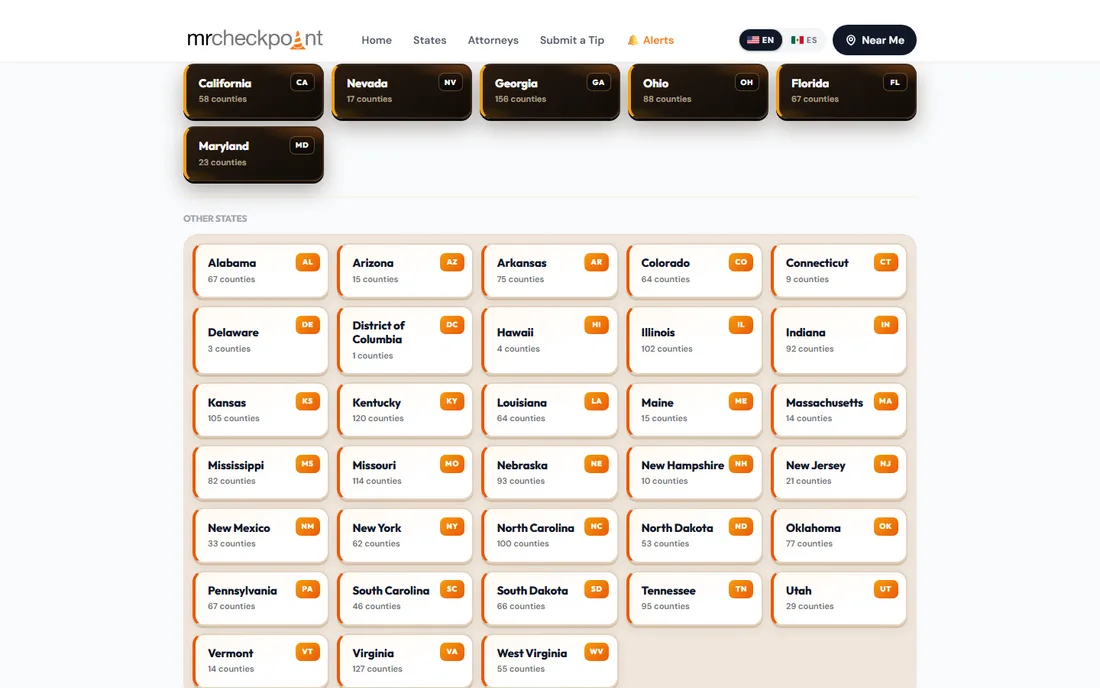The image size is (1100, 688).
Task: Click the UT badge on Utah
Action: (885, 589)
